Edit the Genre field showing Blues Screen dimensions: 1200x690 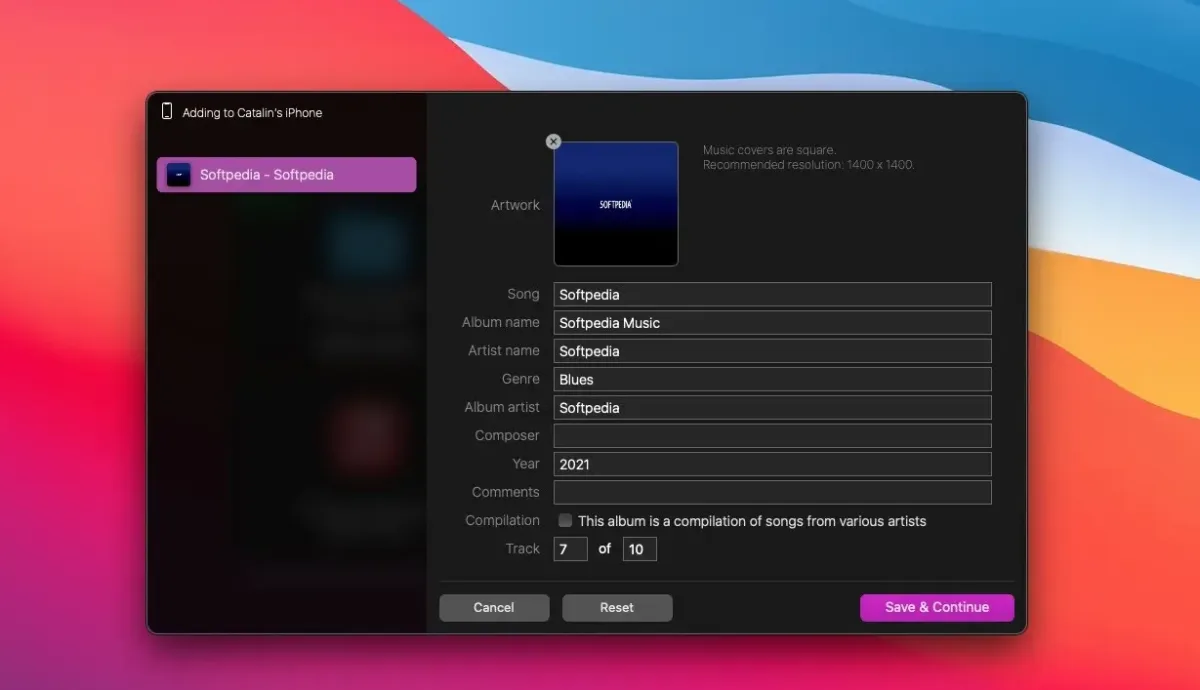[772, 379]
